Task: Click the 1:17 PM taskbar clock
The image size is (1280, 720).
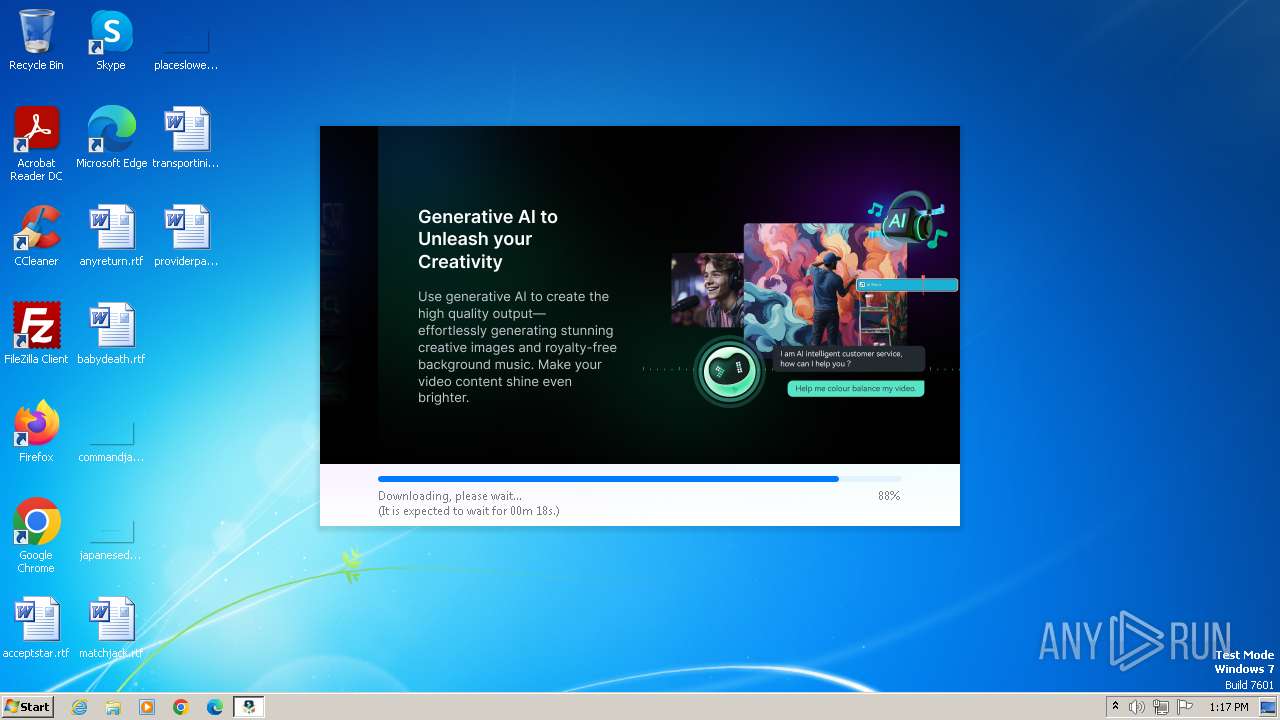Action: click(x=1229, y=707)
